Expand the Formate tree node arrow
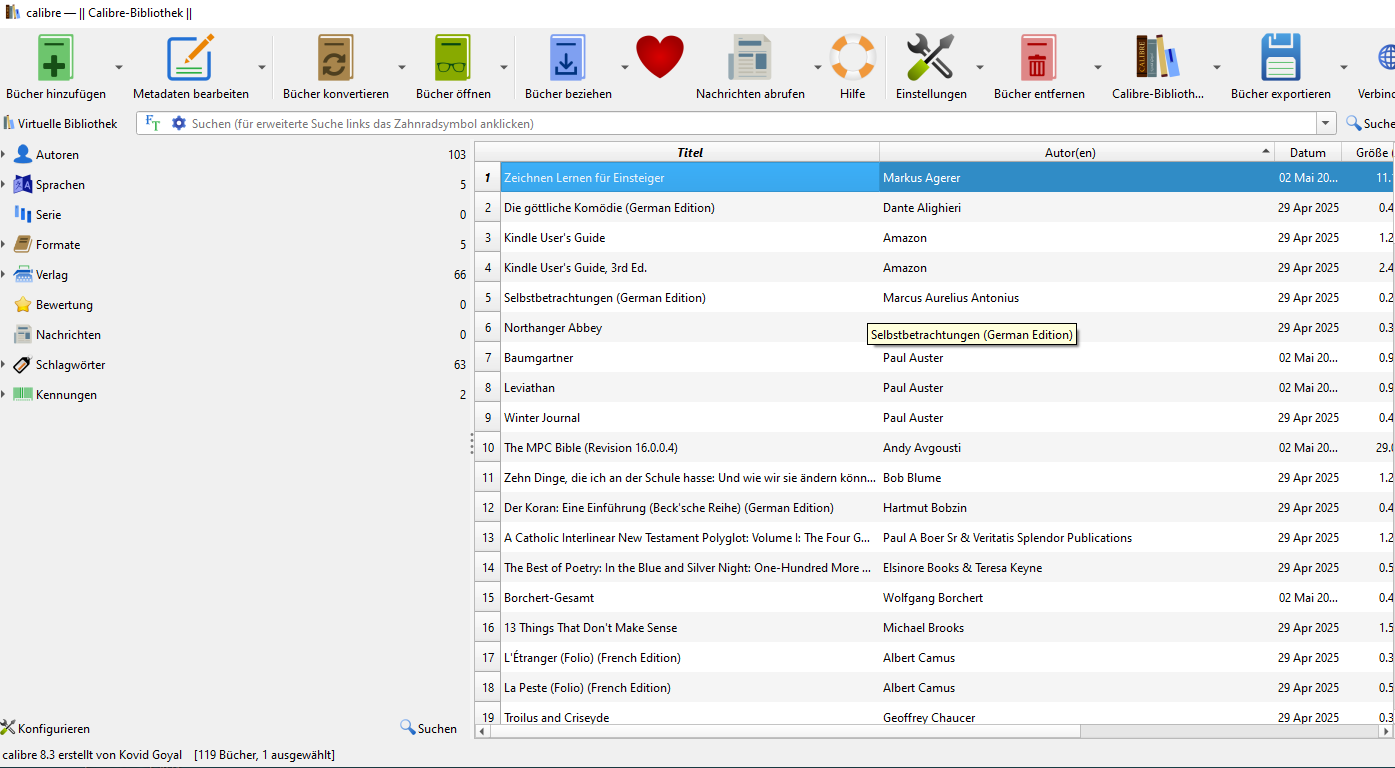1395x768 pixels. pyautogui.click(x=4, y=245)
